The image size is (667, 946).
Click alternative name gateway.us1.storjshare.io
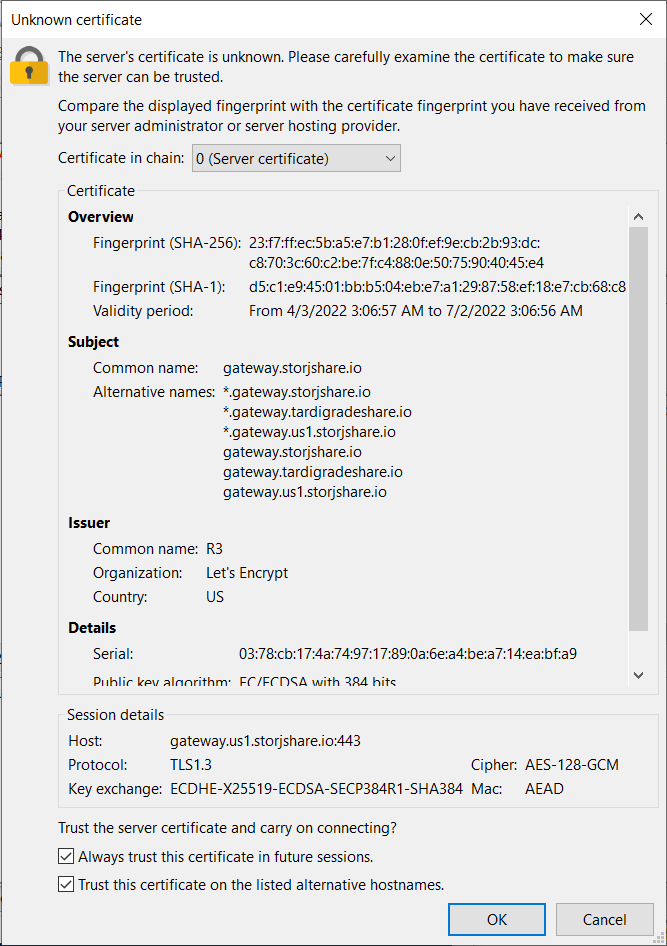[305, 492]
